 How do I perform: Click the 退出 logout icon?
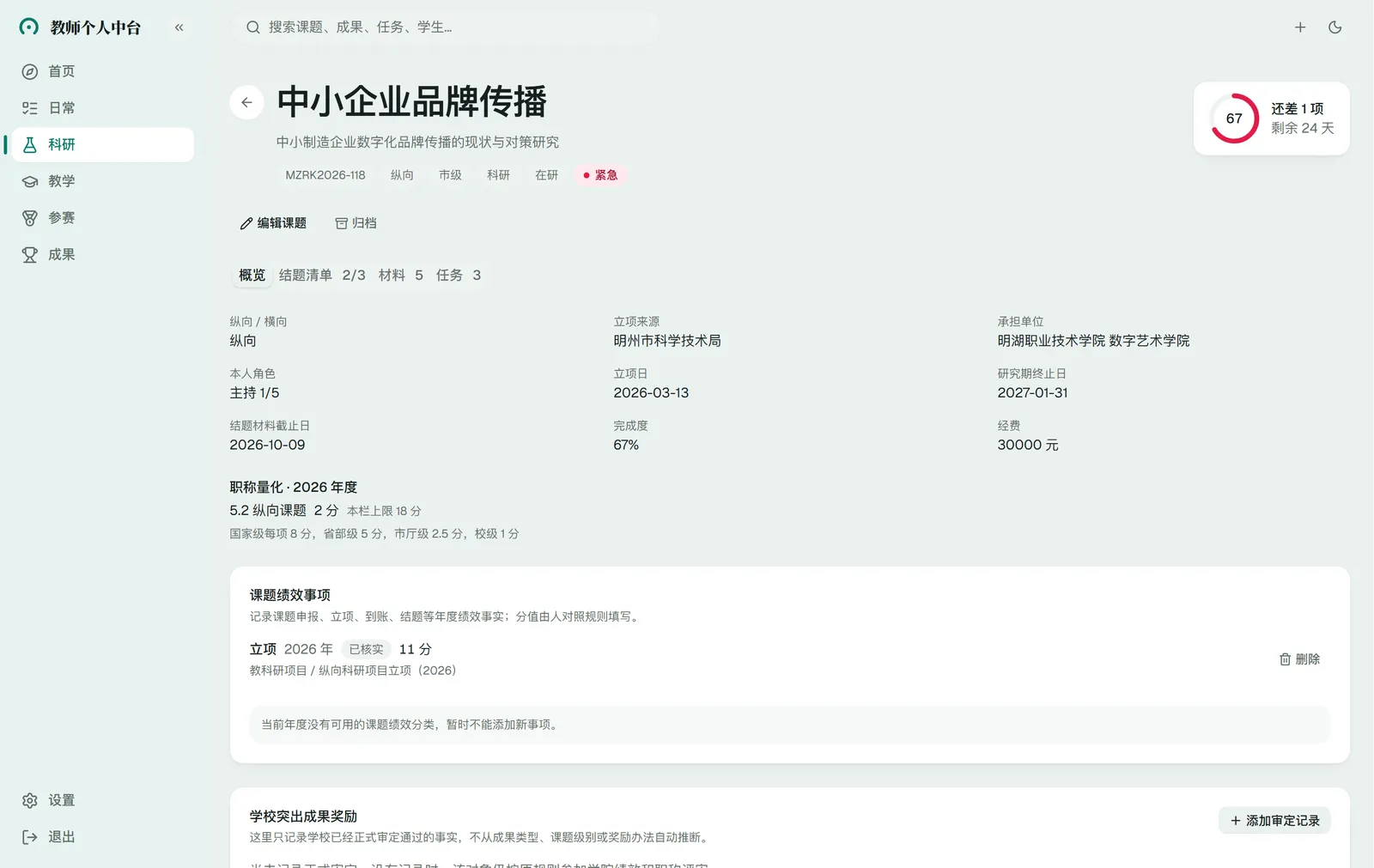tap(30, 837)
